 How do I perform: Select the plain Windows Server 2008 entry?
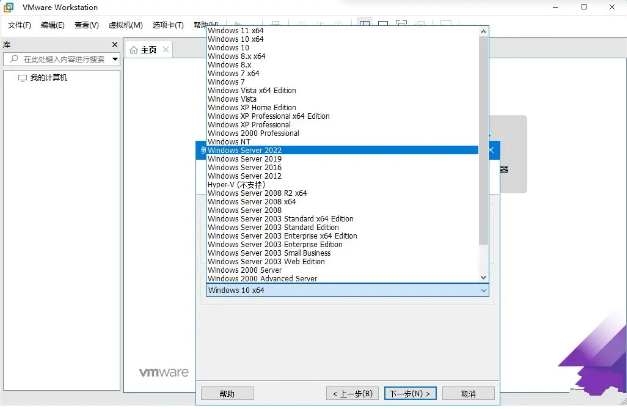tap(342, 210)
